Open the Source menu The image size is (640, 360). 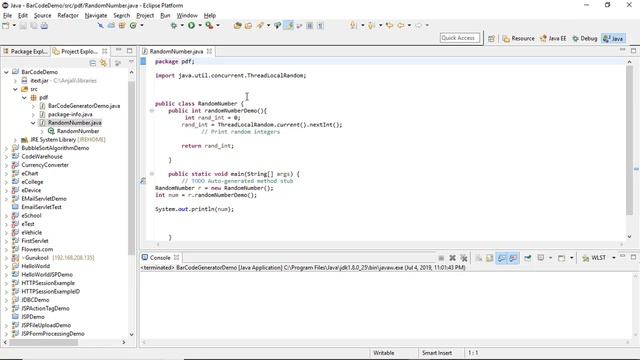click(42, 16)
